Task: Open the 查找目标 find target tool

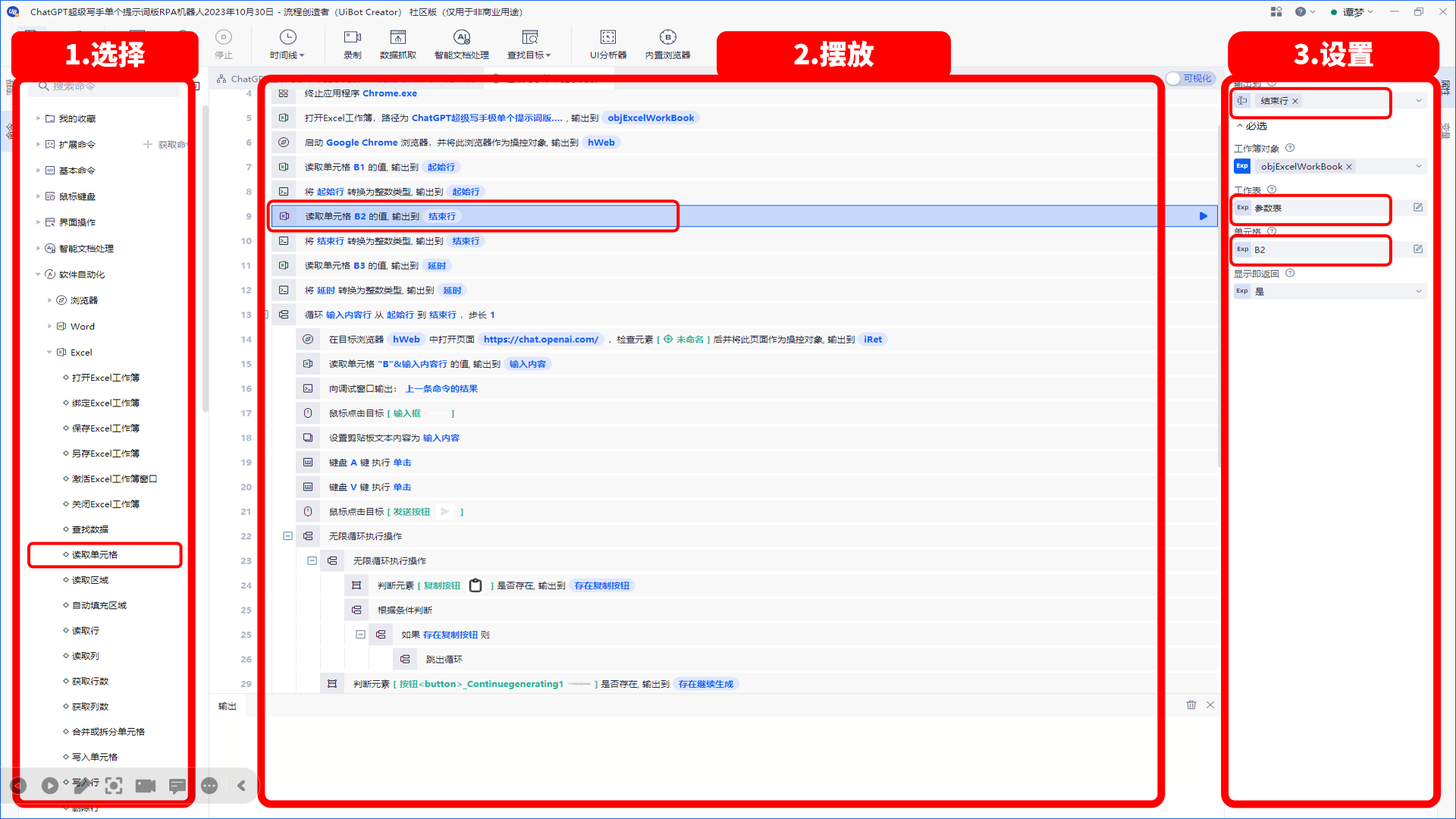Action: click(529, 44)
